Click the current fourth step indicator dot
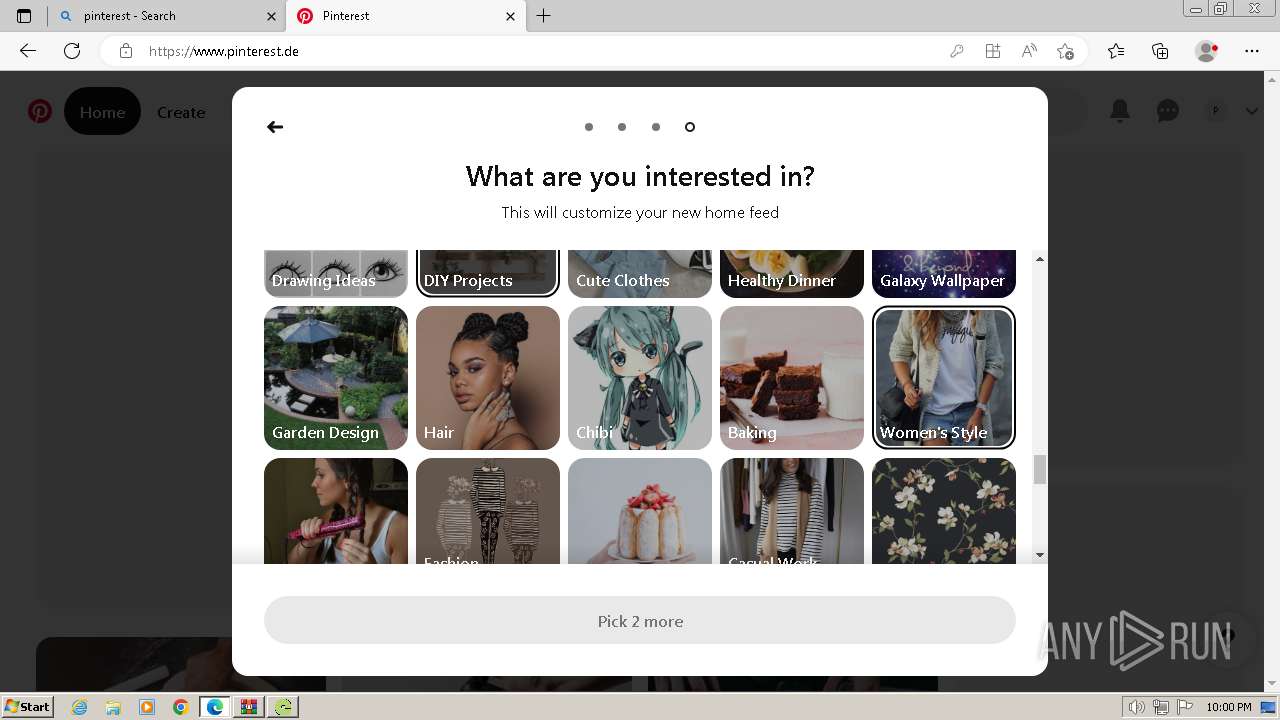This screenshot has width=1280, height=720. (x=690, y=127)
